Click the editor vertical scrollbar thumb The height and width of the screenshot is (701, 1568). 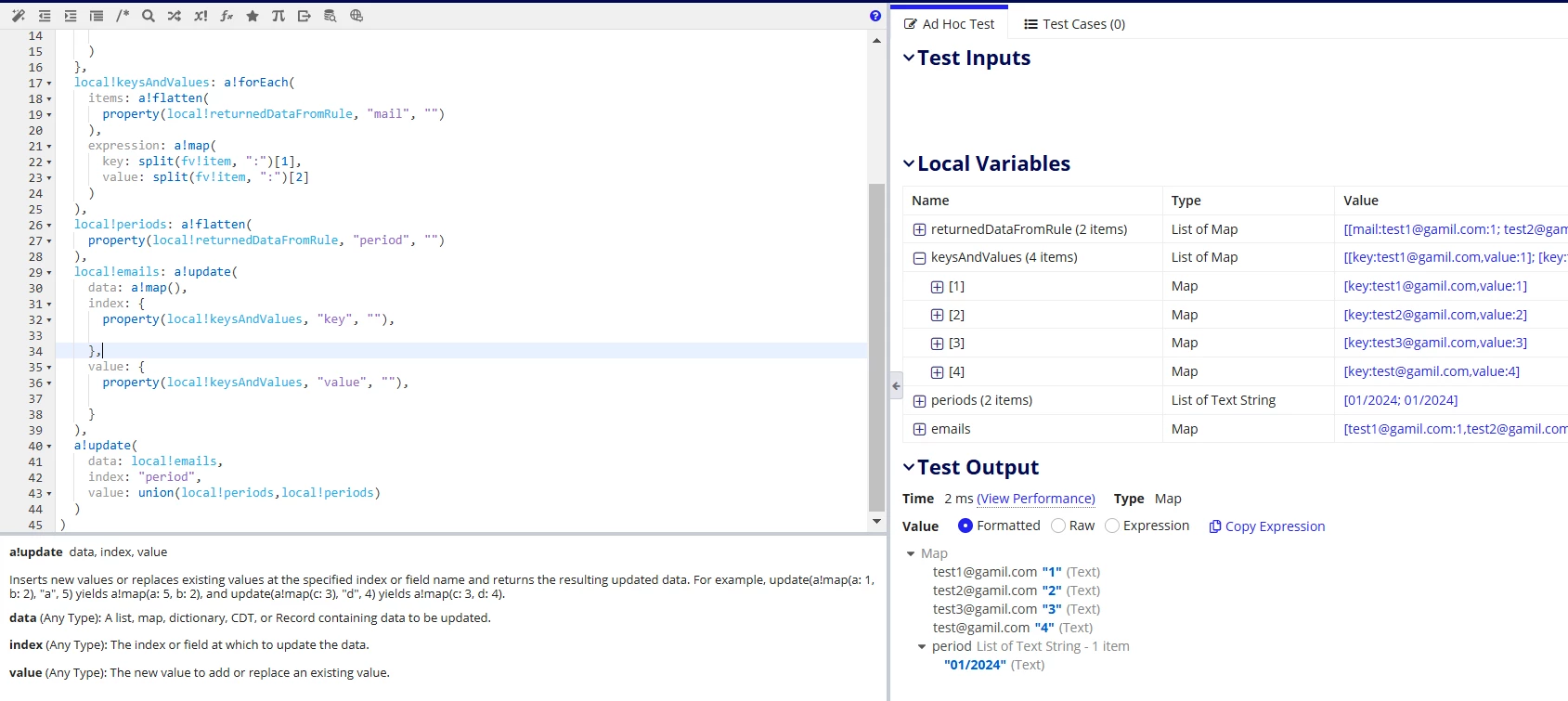pyautogui.click(x=877, y=347)
